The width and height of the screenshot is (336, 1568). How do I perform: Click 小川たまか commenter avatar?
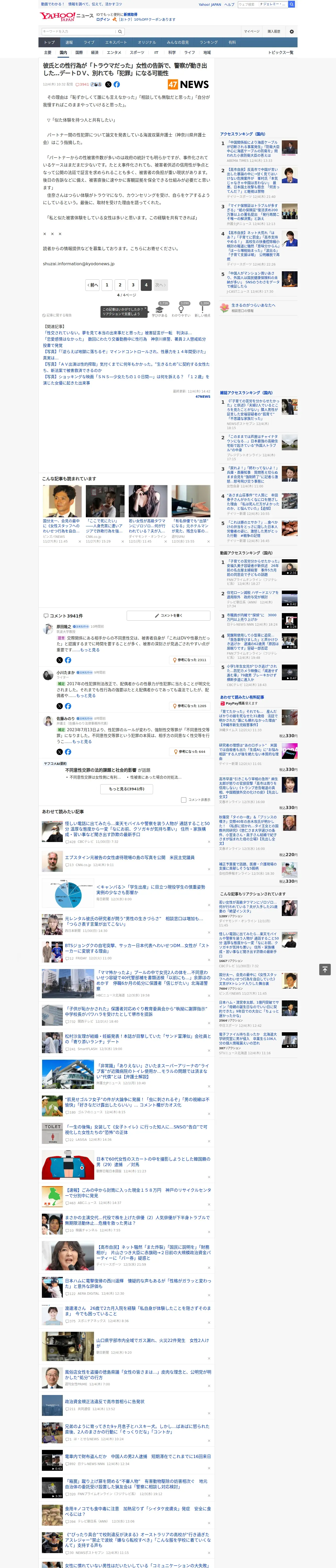pyautogui.click(x=48, y=675)
